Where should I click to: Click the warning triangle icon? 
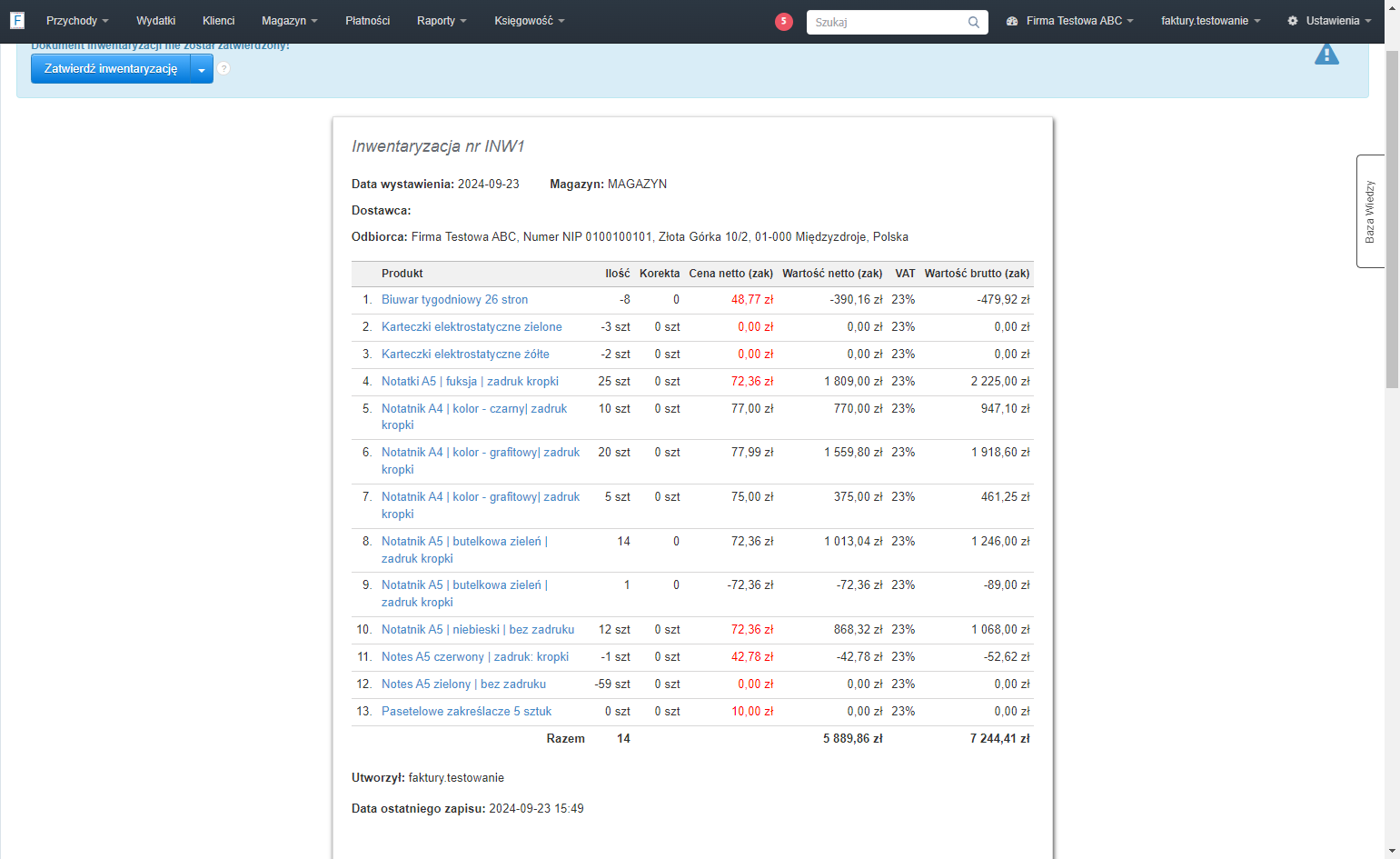point(1326,55)
